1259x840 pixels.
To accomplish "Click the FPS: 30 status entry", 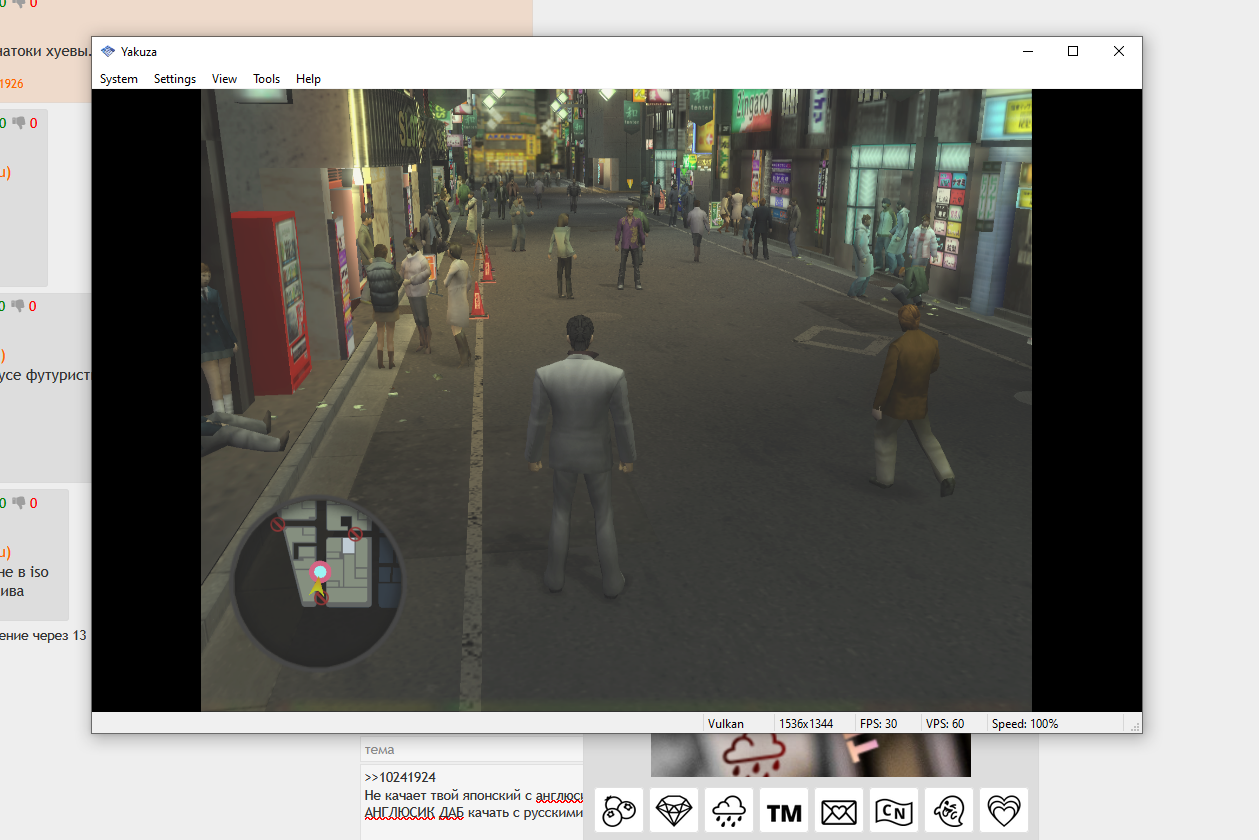I will [878, 723].
